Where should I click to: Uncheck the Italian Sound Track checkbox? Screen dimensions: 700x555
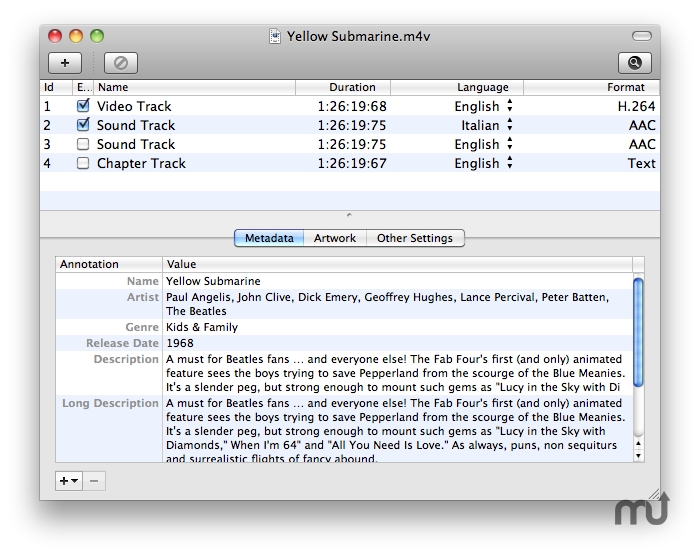pyautogui.click(x=83, y=125)
